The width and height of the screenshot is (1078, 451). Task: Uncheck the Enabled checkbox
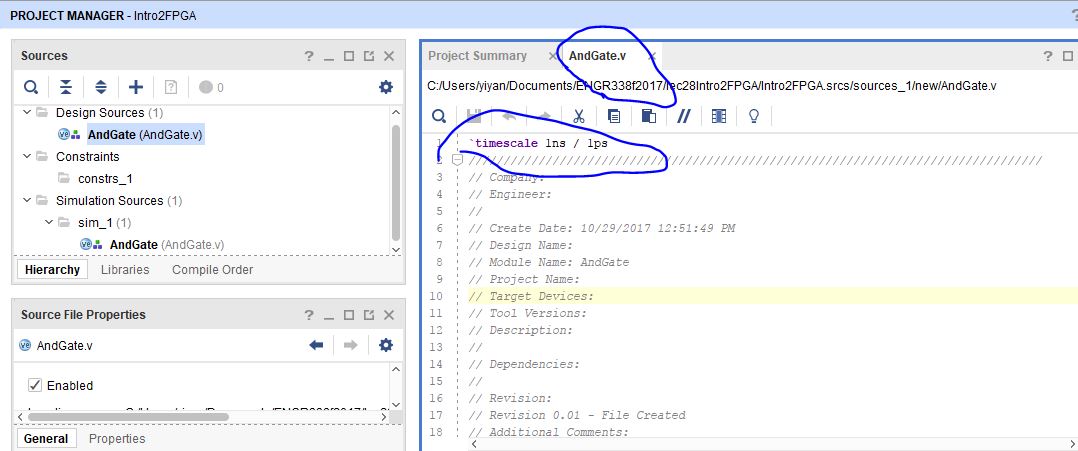35,385
